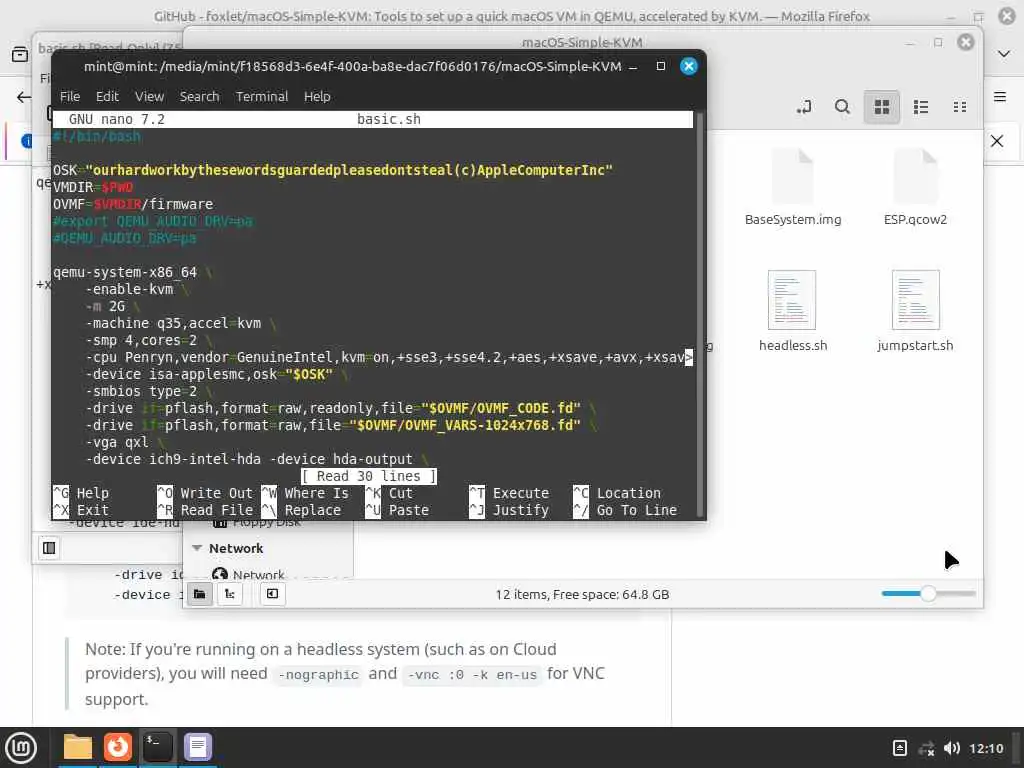Toggle location entry in file manager toolbar
Viewport: 1024px width, 768px height.
804,106
